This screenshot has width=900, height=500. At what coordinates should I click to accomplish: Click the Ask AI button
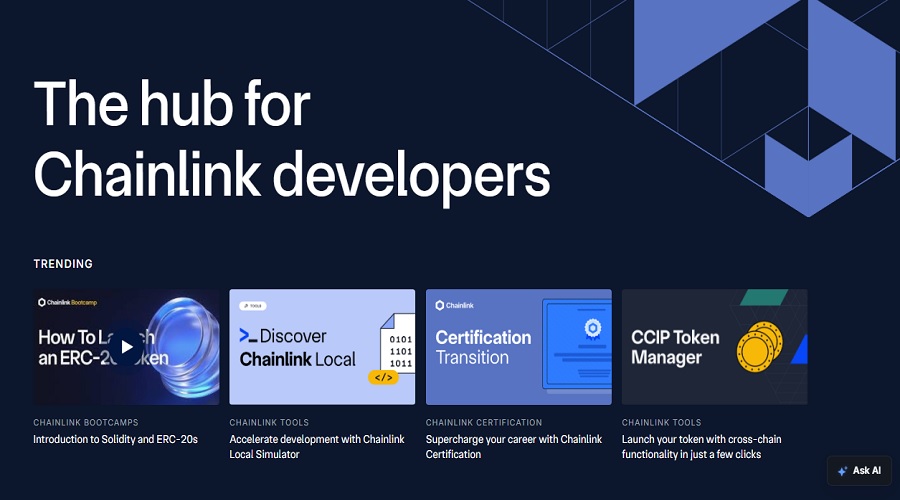coord(859,471)
